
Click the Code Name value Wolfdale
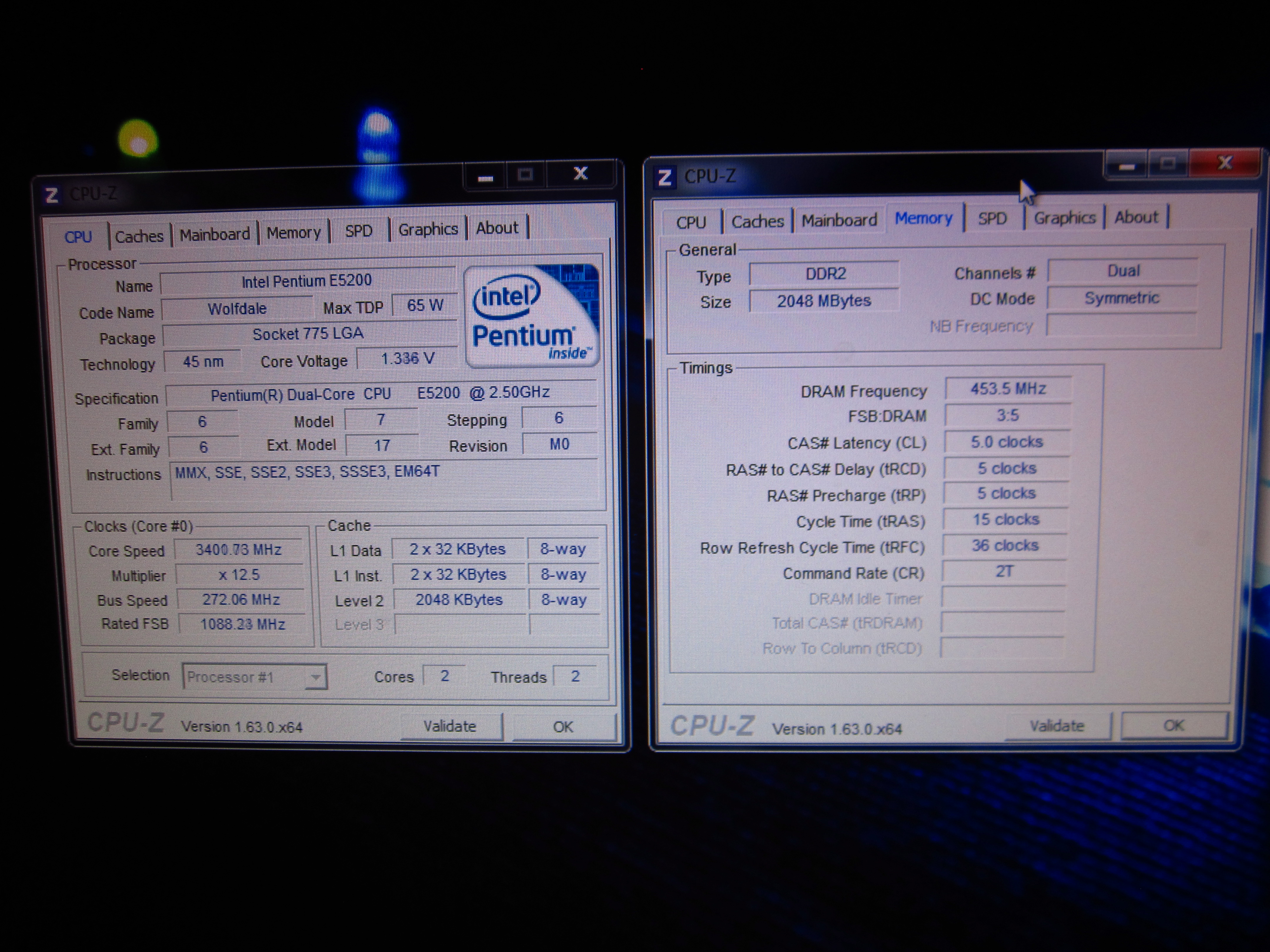pos(237,309)
